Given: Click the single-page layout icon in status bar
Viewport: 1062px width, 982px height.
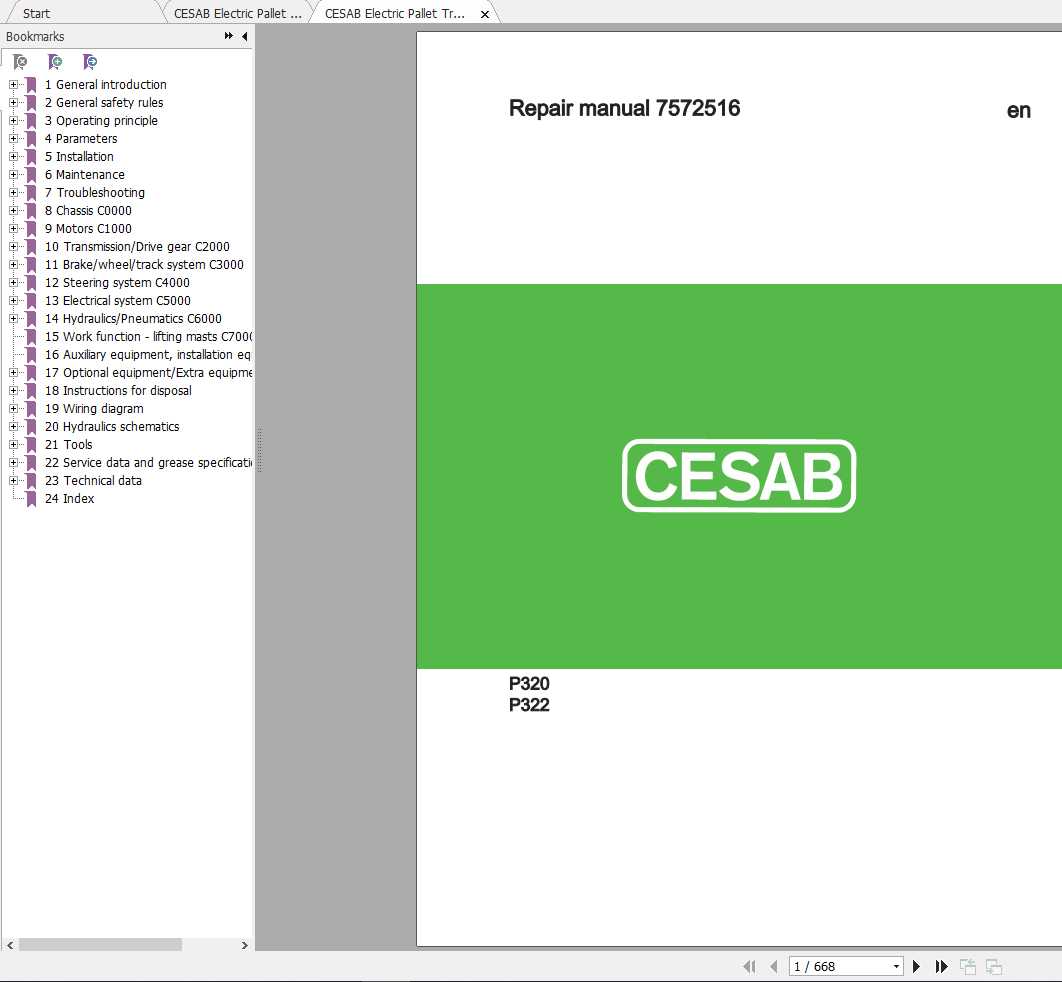Looking at the screenshot, I should tap(968, 966).
